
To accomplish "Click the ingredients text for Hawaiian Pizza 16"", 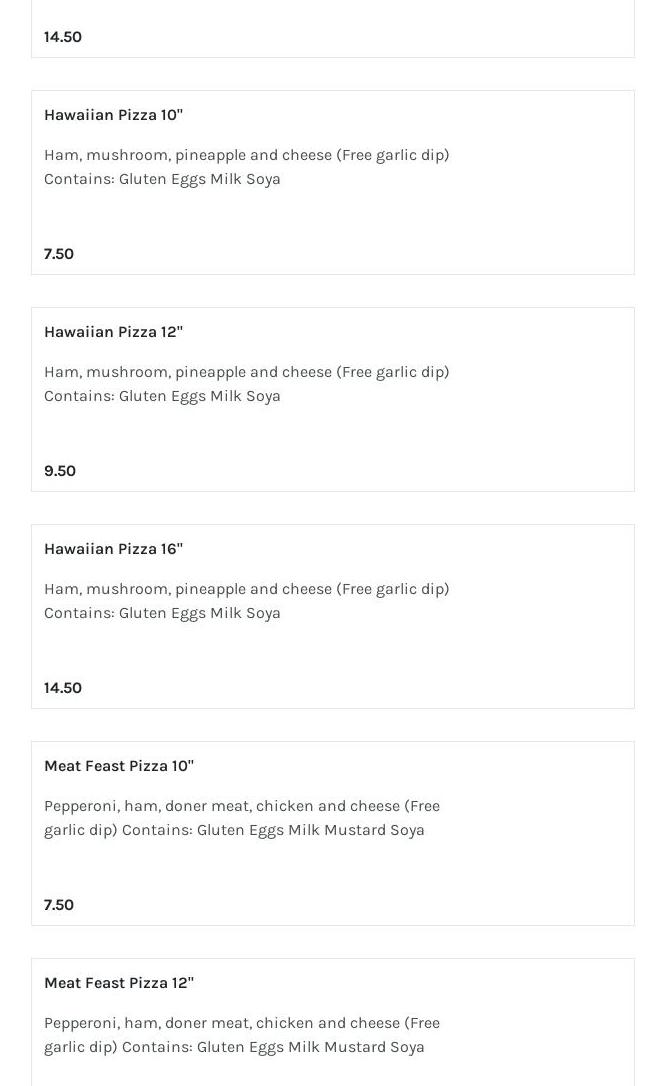I will pyautogui.click(x=246, y=589).
